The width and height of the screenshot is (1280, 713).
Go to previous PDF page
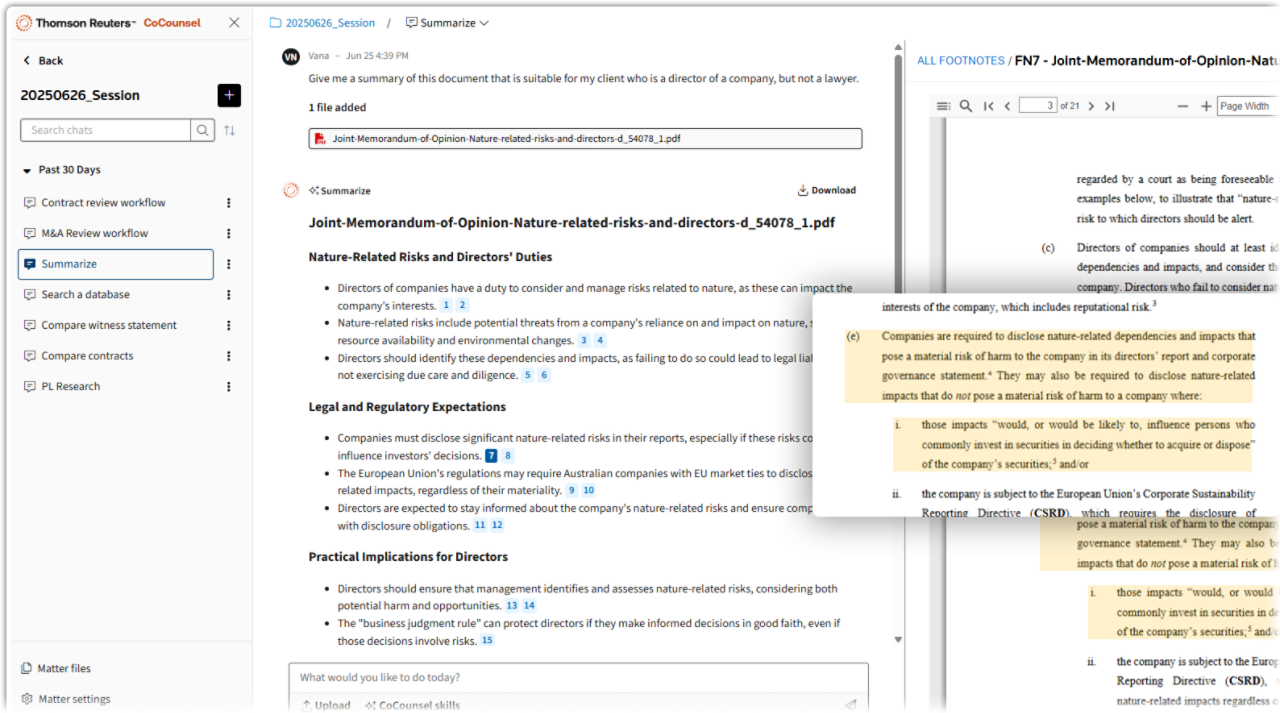1007,106
